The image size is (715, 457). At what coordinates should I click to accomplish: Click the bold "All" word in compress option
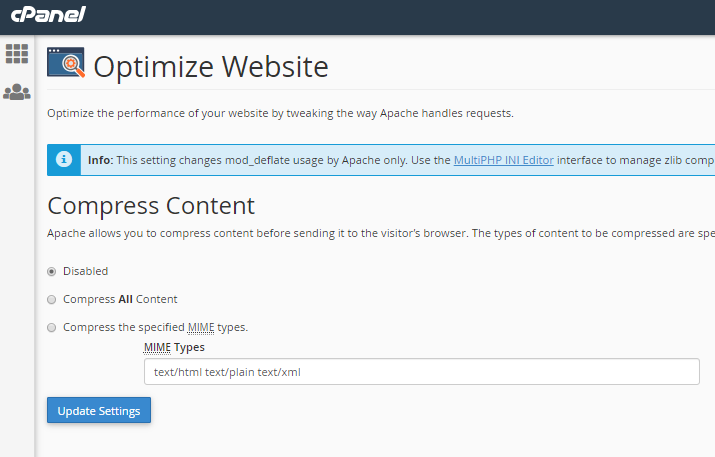point(125,299)
